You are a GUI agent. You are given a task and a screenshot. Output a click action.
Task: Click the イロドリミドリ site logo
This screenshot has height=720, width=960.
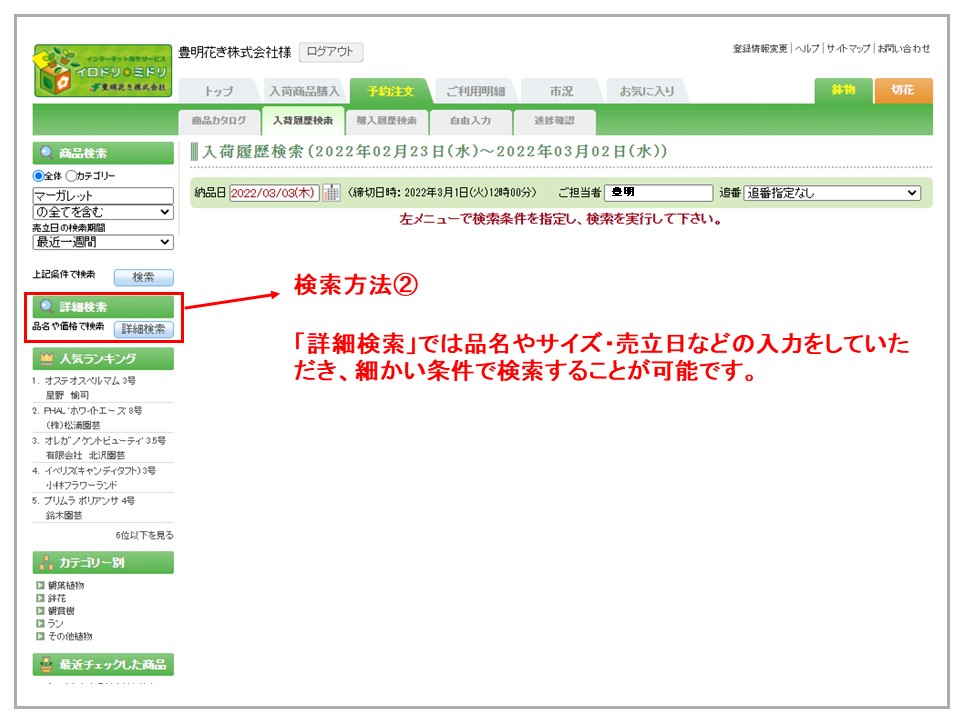pyautogui.click(x=102, y=71)
